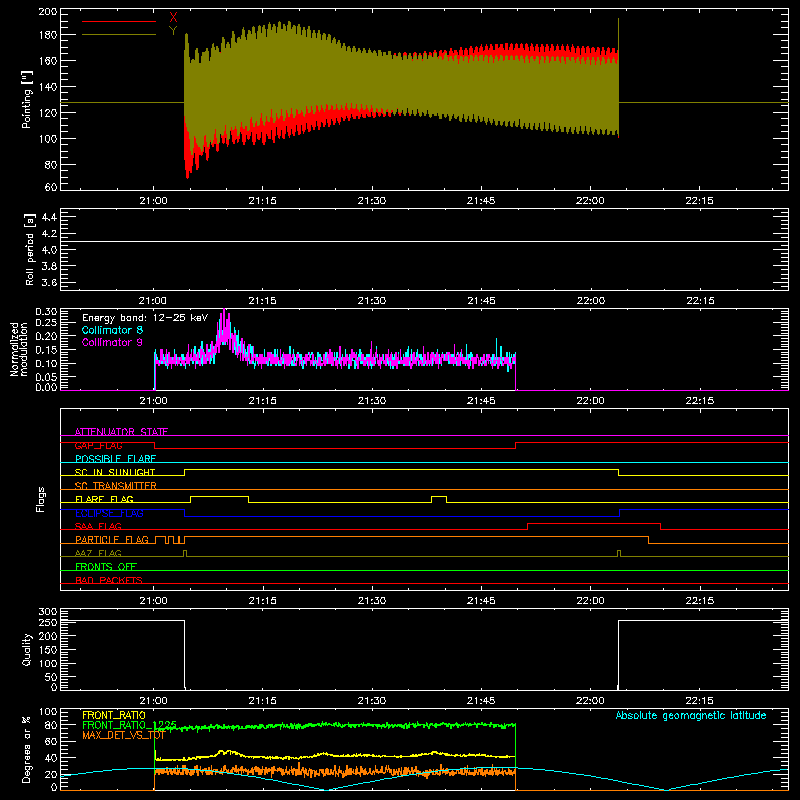Click the '0.00' tick on modulation axis
Viewport: 800px width, 800px height.
(46, 387)
